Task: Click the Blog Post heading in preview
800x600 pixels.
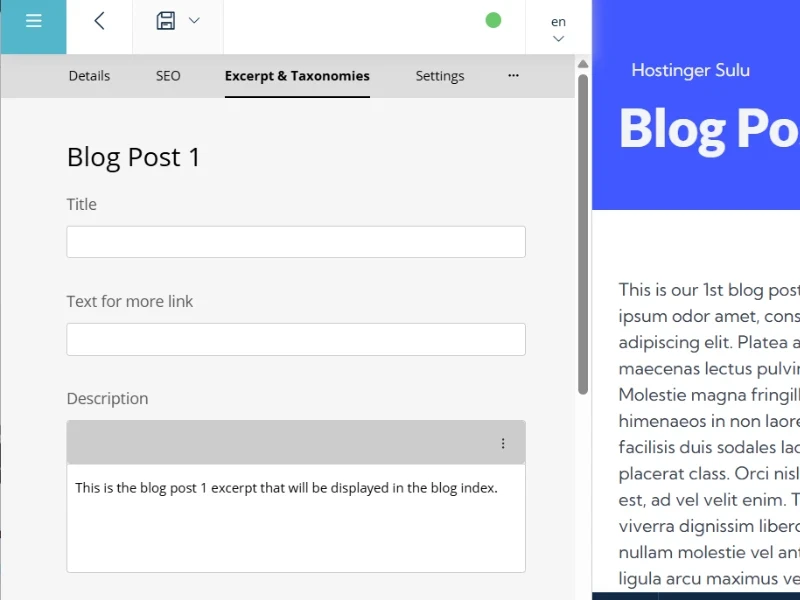Action: [708, 129]
